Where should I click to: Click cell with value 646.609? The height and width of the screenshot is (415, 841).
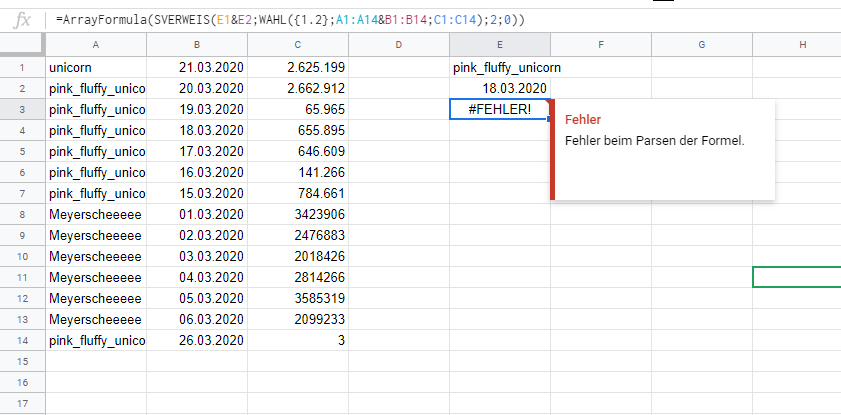coord(298,151)
